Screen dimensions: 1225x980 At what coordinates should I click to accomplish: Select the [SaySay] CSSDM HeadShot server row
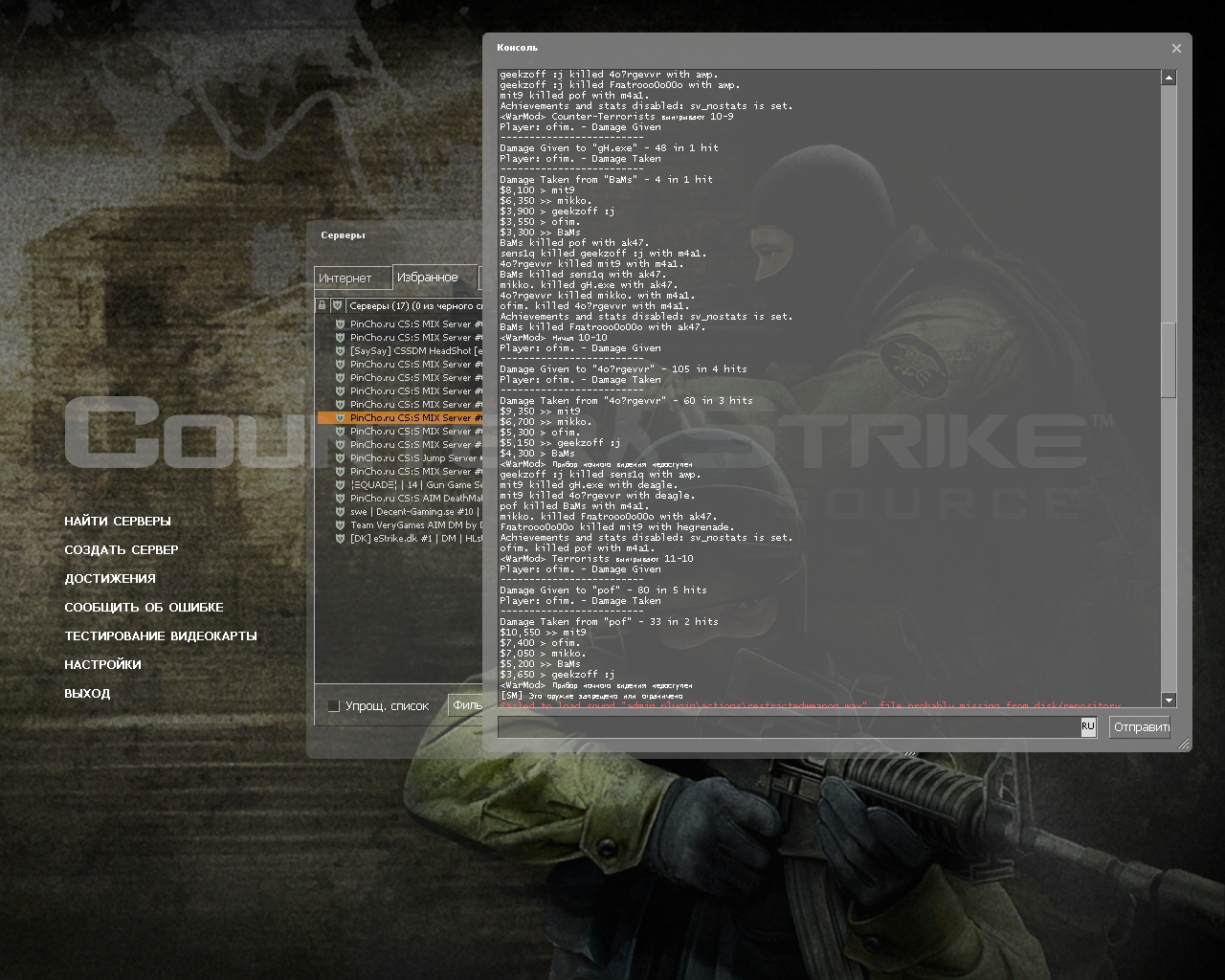pos(400,351)
